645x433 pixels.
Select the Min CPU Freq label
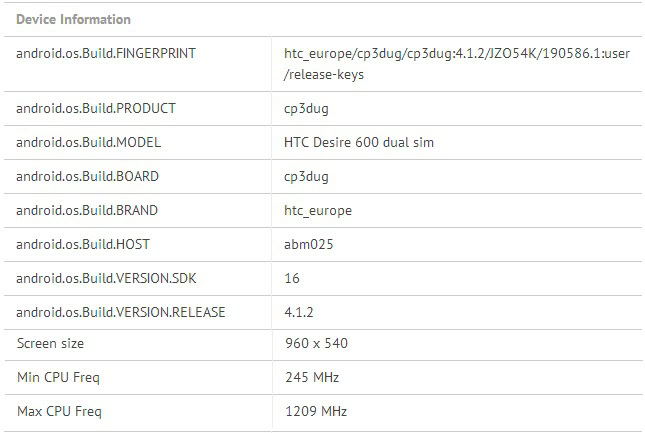[58, 377]
